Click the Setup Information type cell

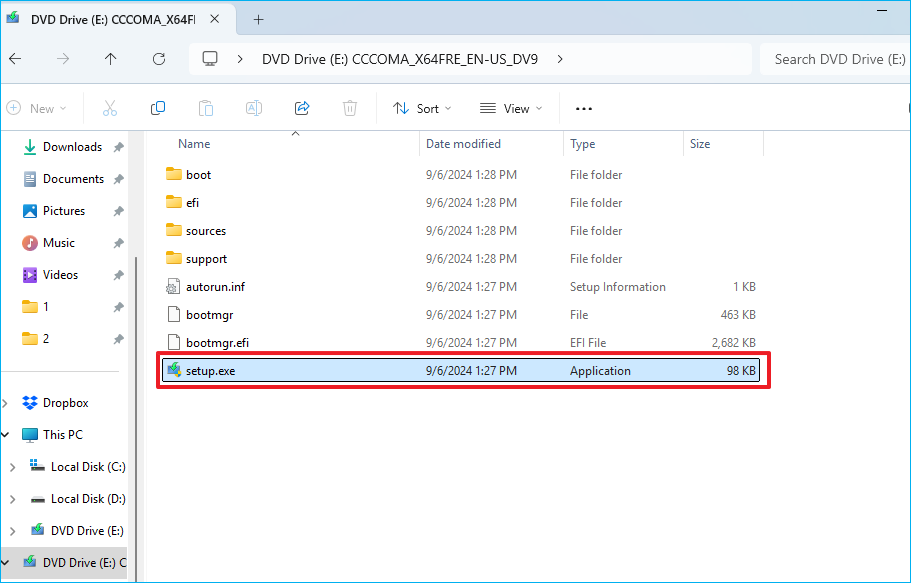pos(618,287)
